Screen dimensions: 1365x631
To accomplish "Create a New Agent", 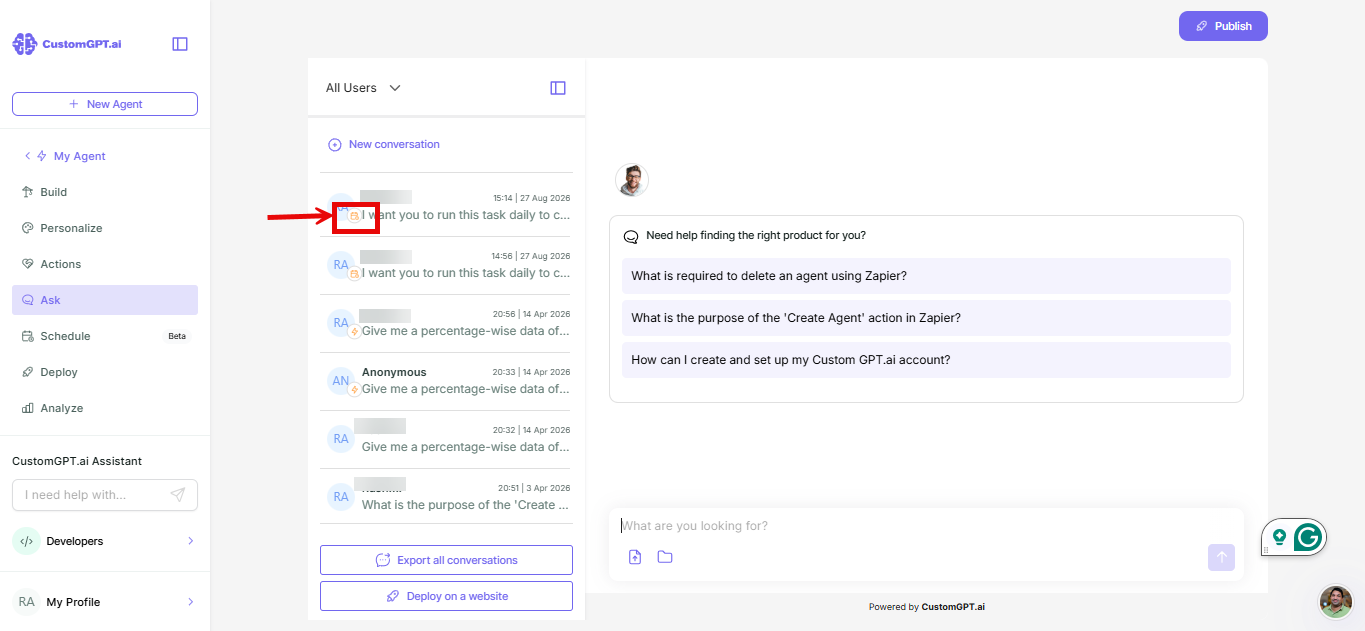I will [105, 104].
